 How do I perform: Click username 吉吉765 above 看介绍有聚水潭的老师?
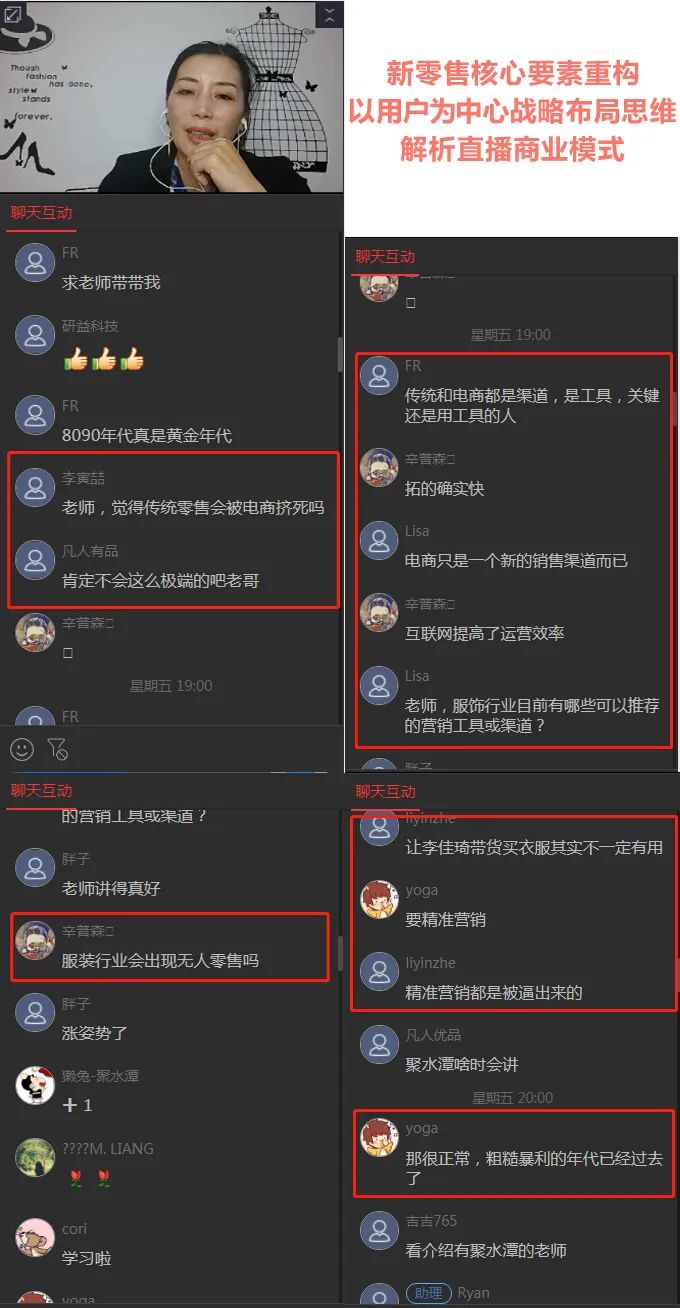click(x=431, y=1220)
